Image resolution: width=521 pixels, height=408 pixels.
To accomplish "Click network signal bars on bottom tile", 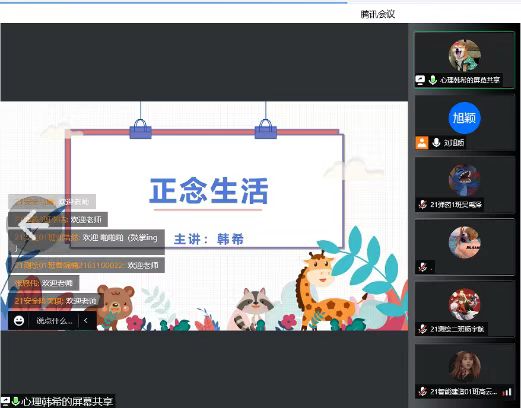I will (x=507, y=392).
